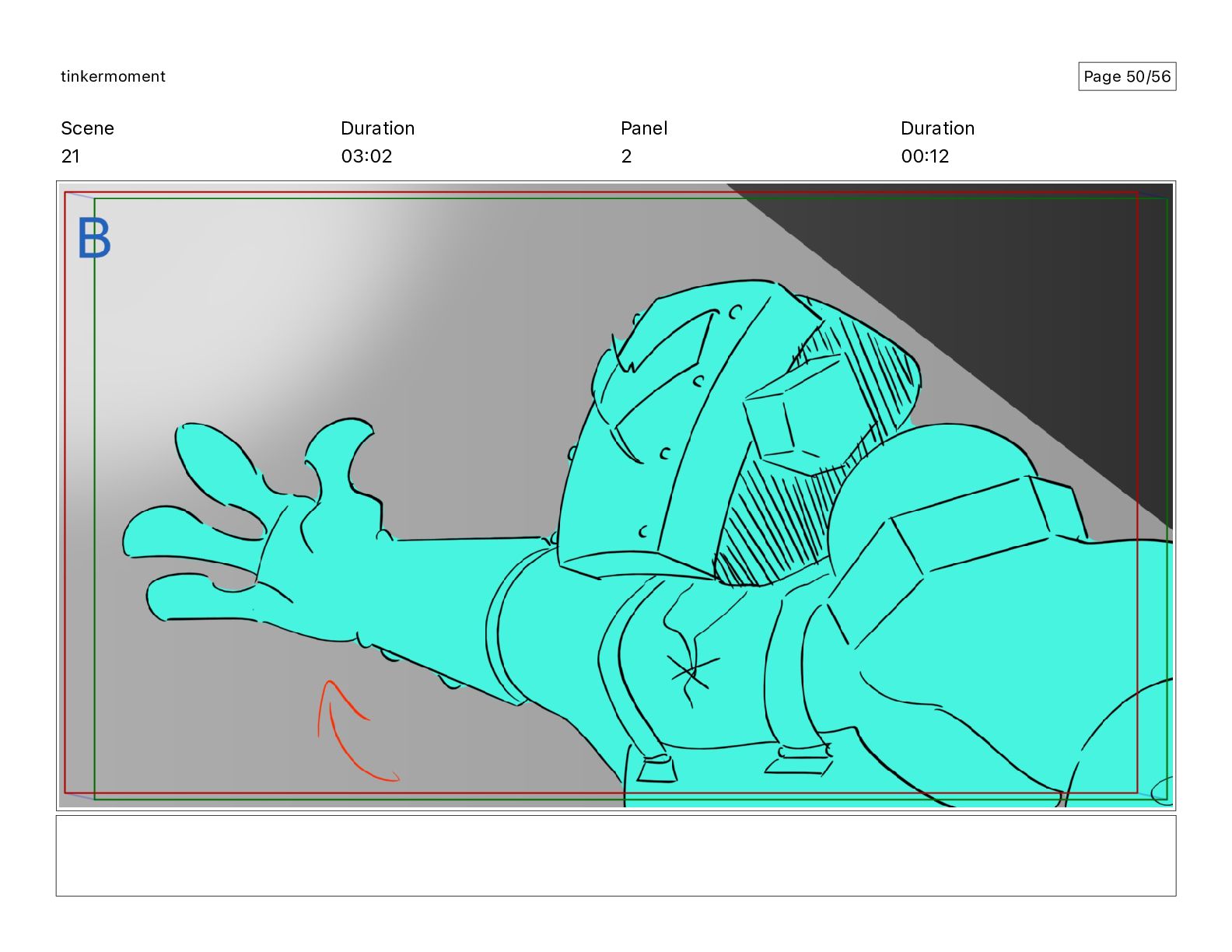Click the "tinkermoment" project title
This screenshot has width=1232, height=952.
tap(113, 76)
